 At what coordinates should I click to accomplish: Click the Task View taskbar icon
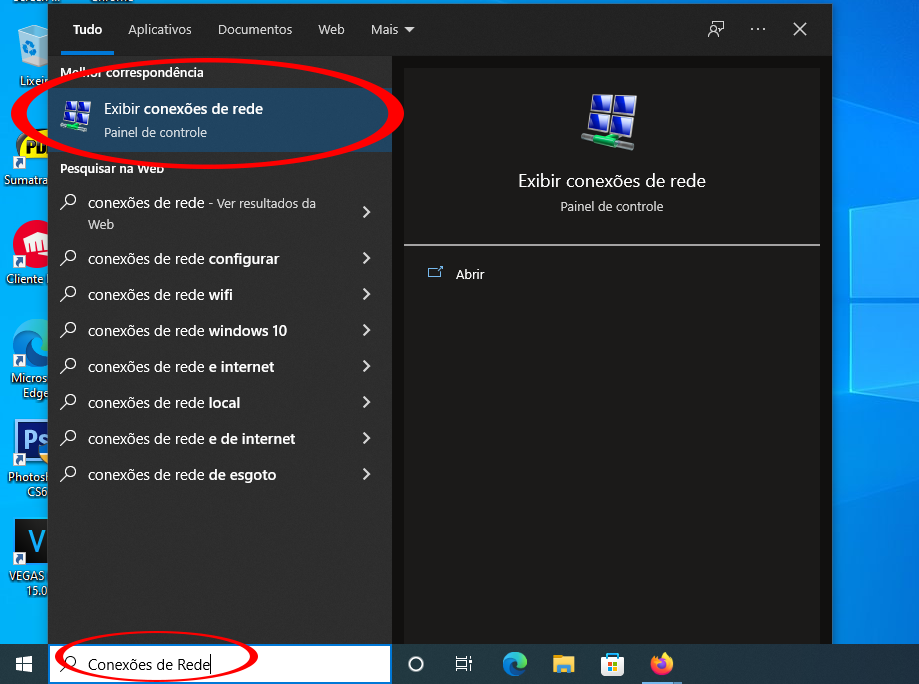tap(463, 663)
